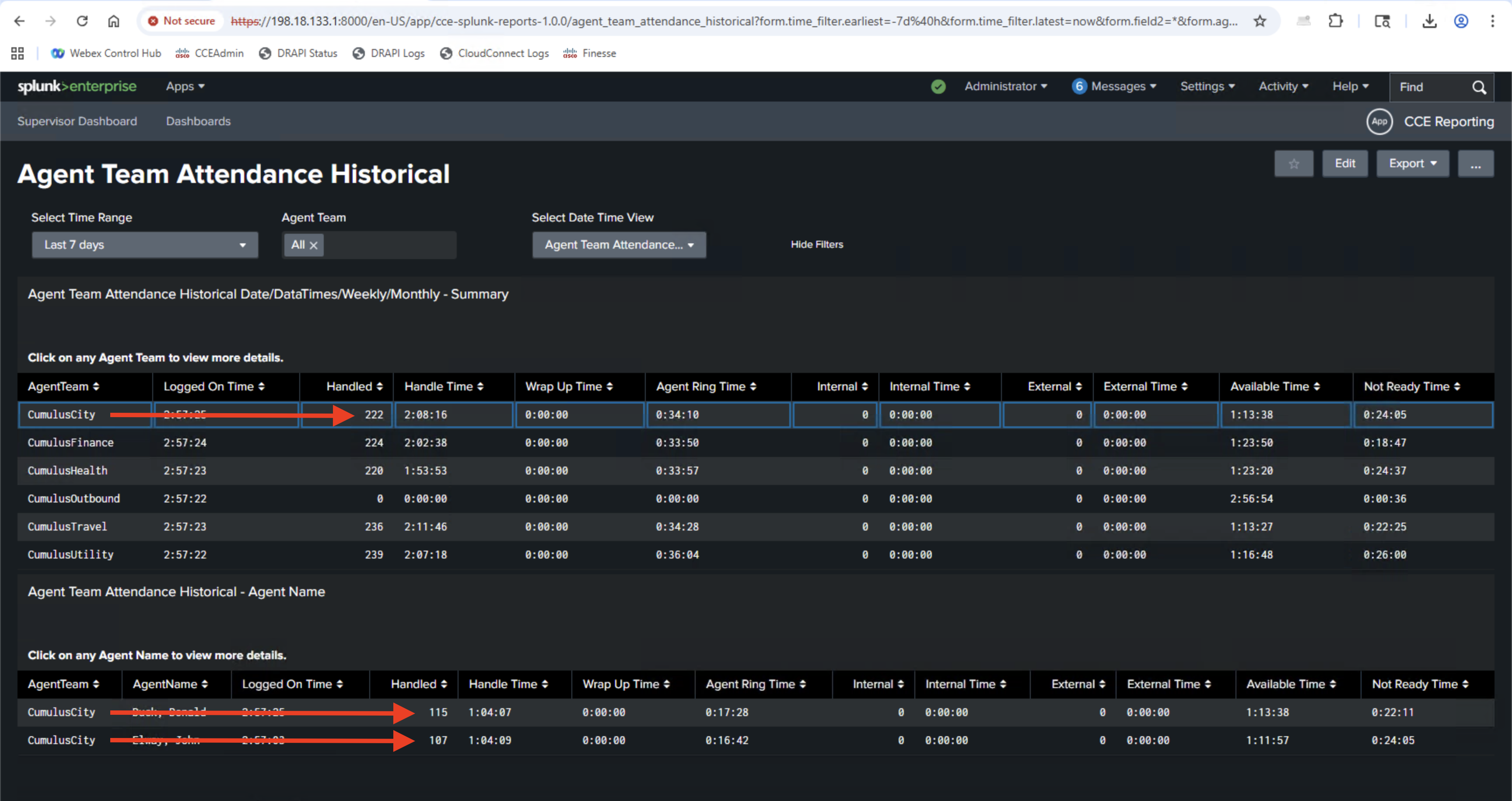This screenshot has height=801, width=1512.
Task: Open browser downloads icon
Action: click(x=1429, y=21)
